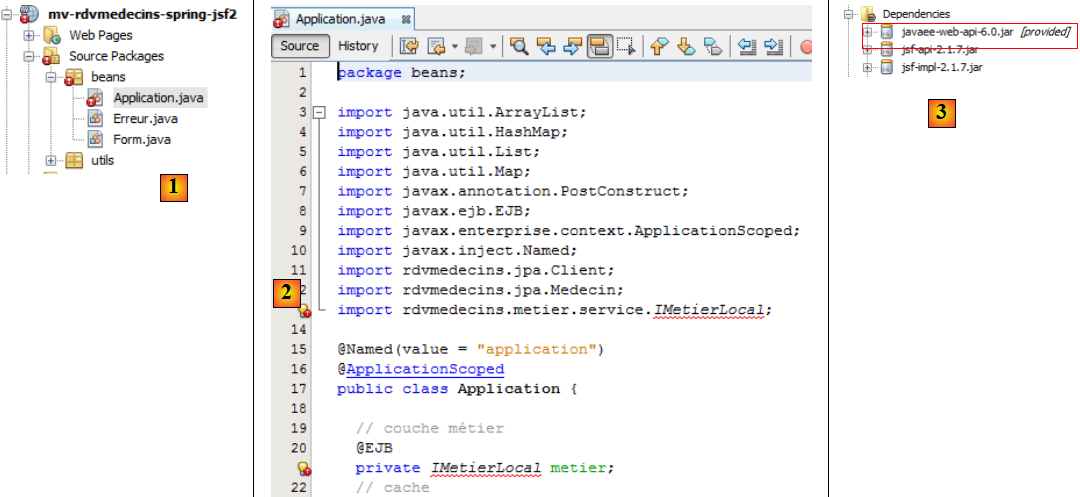Collapse the beans package node
Image resolution: width=1080 pixels, height=497 pixels.
click(x=51, y=77)
